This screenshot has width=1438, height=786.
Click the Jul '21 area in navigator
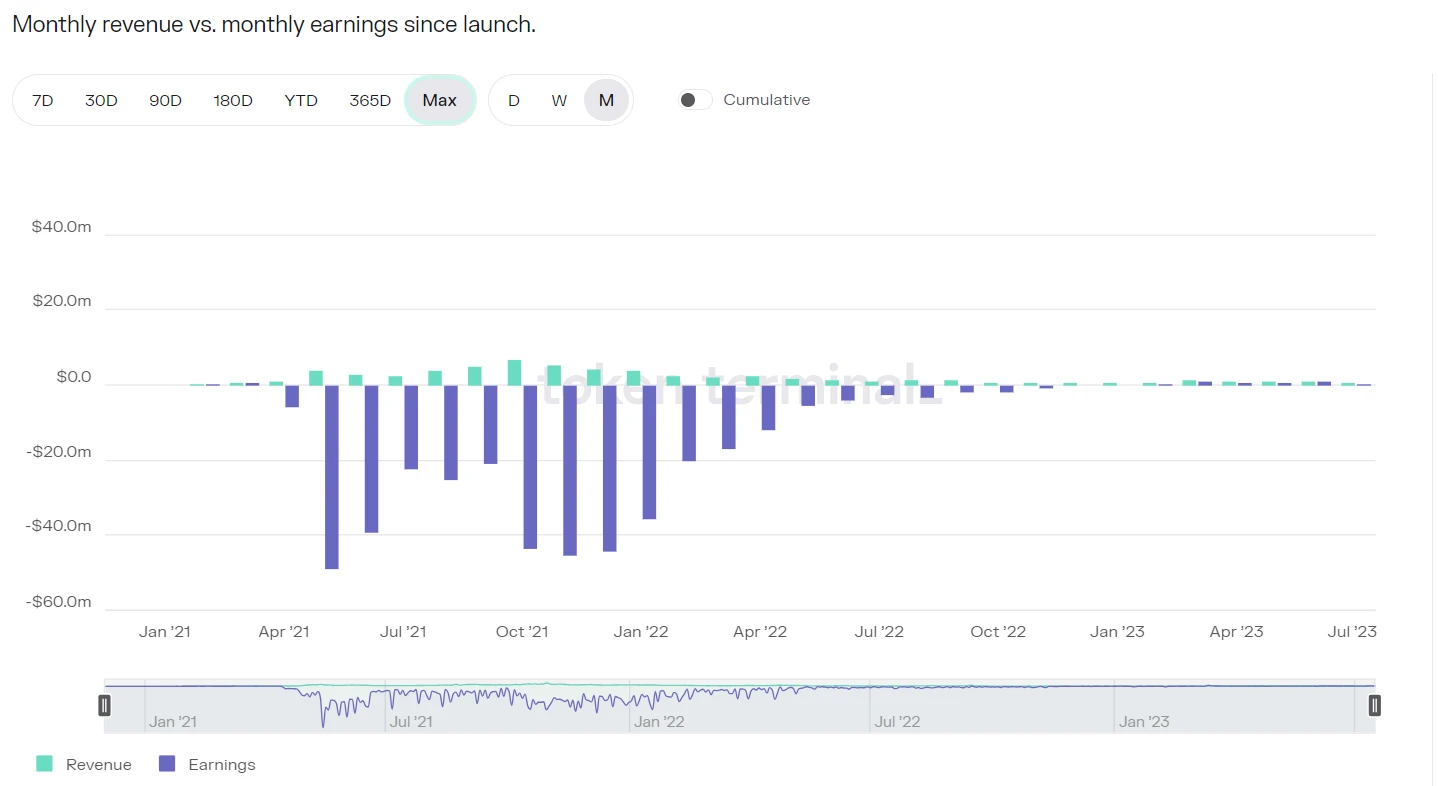410,720
